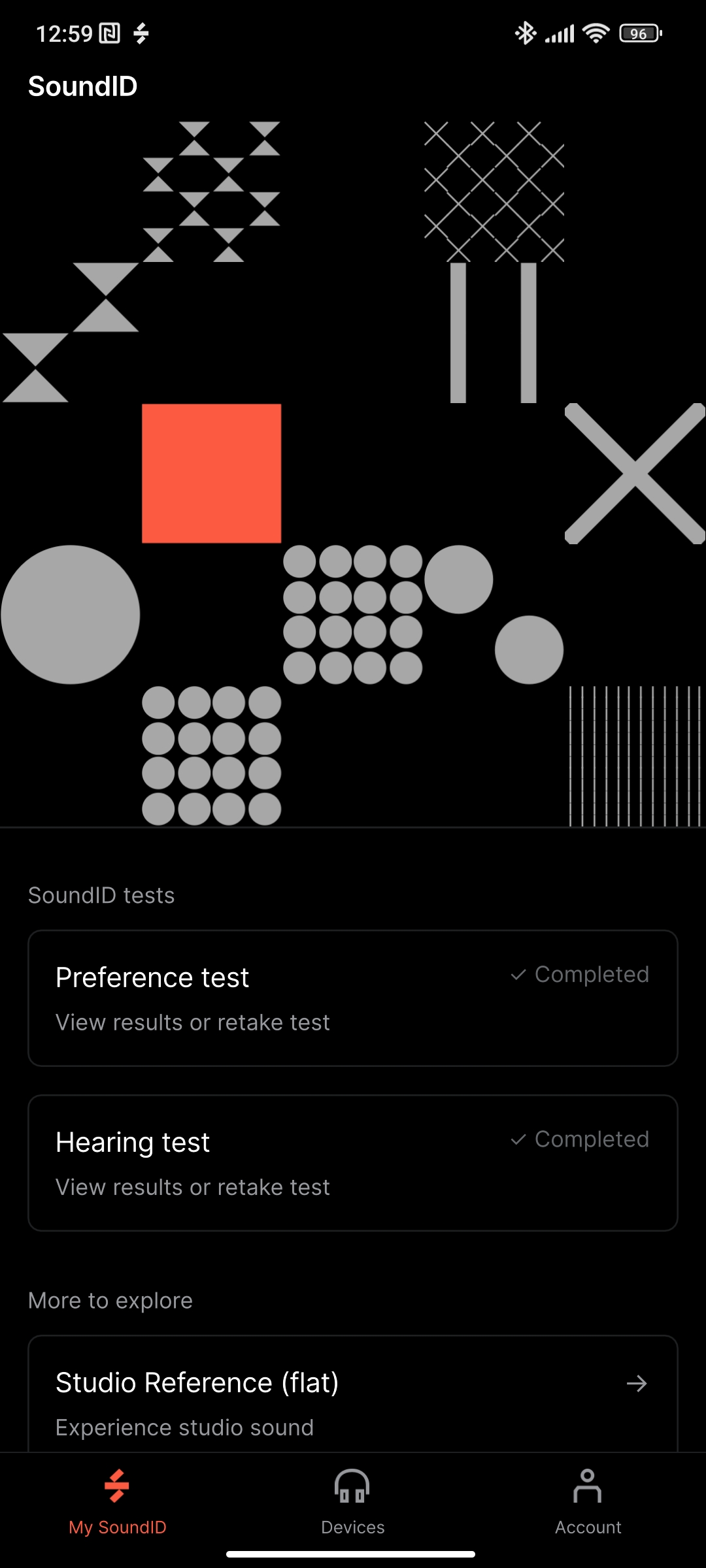Tap the cellular signal strength icon
This screenshot has width=706, height=1568.
[560, 33]
